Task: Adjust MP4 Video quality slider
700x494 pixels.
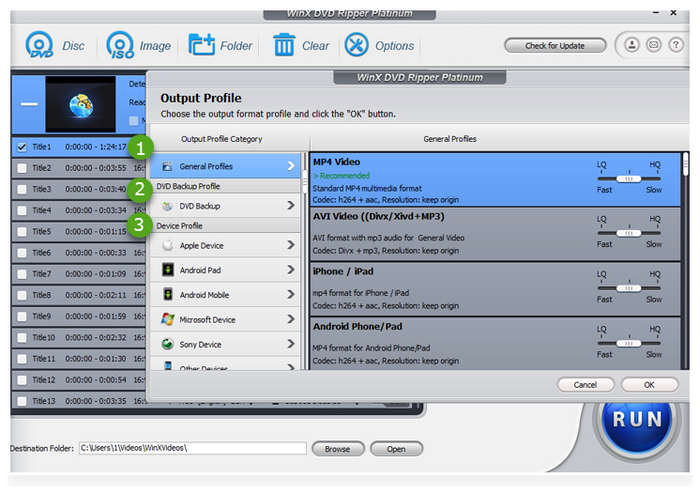Action: pos(629,179)
